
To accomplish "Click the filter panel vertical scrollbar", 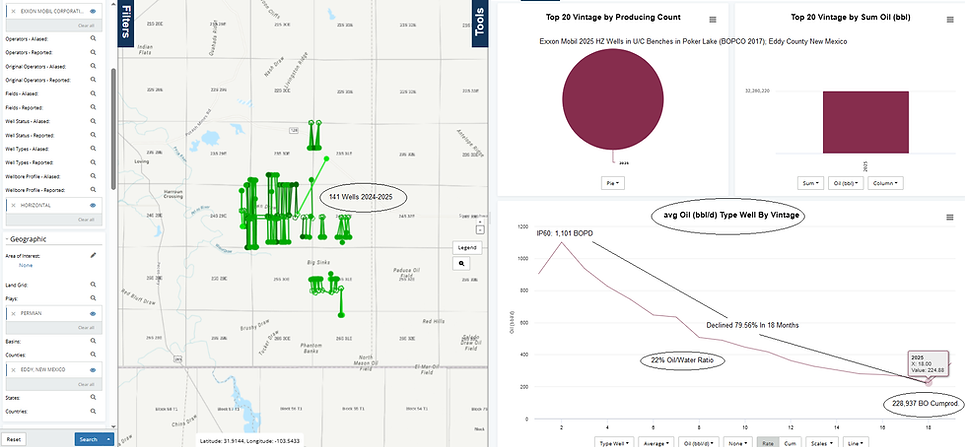I will pos(113,129).
